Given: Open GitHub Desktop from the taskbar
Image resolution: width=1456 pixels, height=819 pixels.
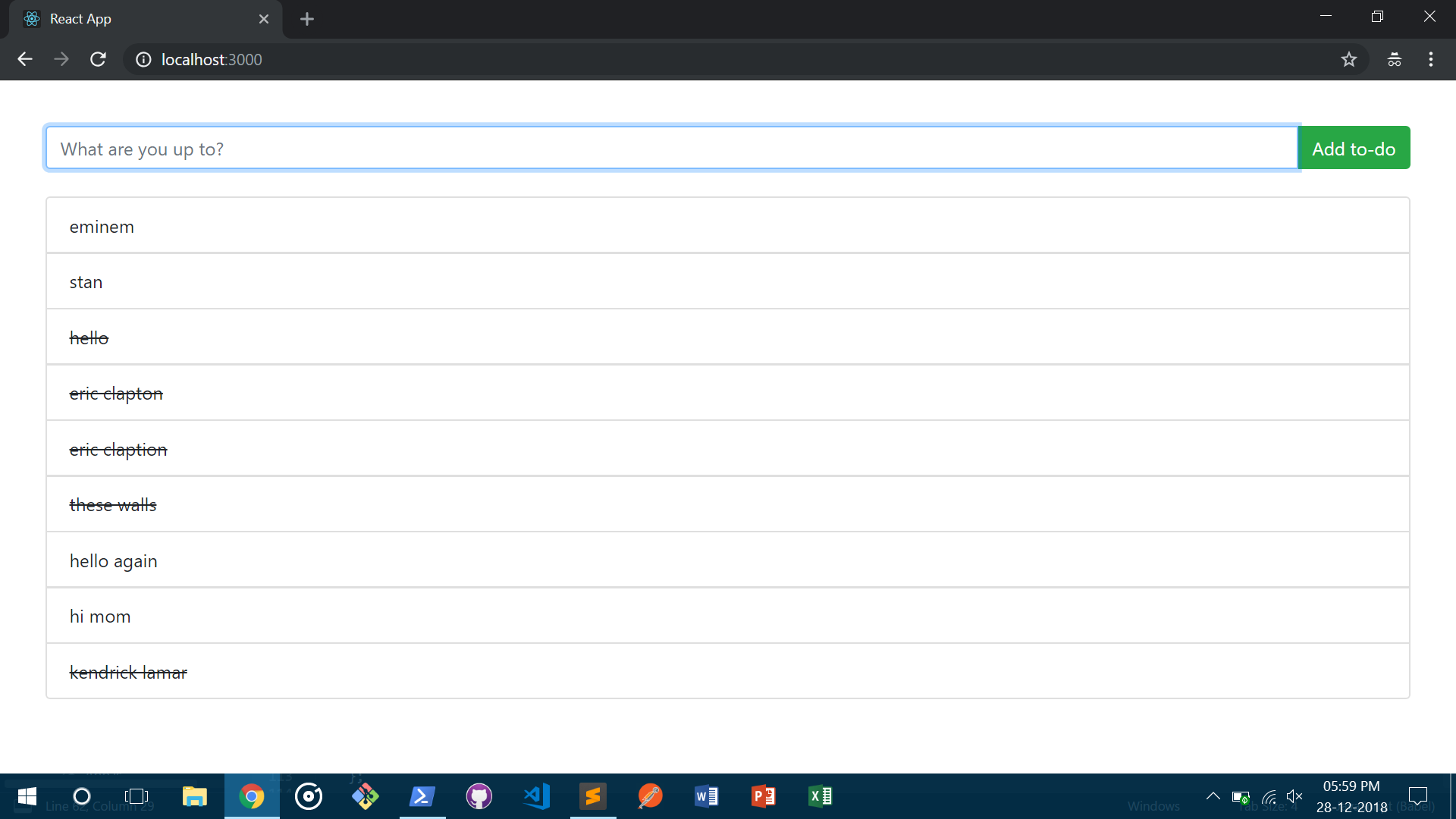Looking at the screenshot, I should tap(479, 796).
